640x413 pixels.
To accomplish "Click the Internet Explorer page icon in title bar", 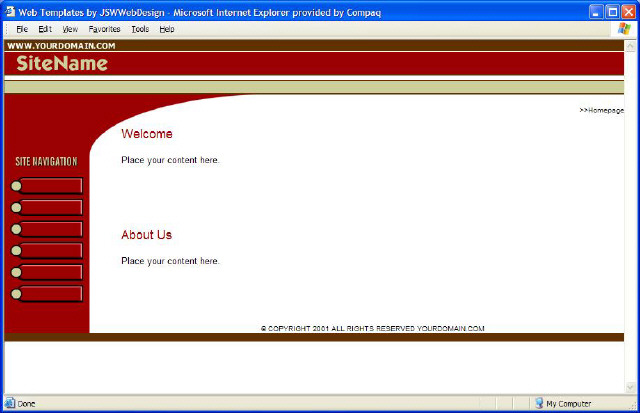I will (x=10, y=12).
